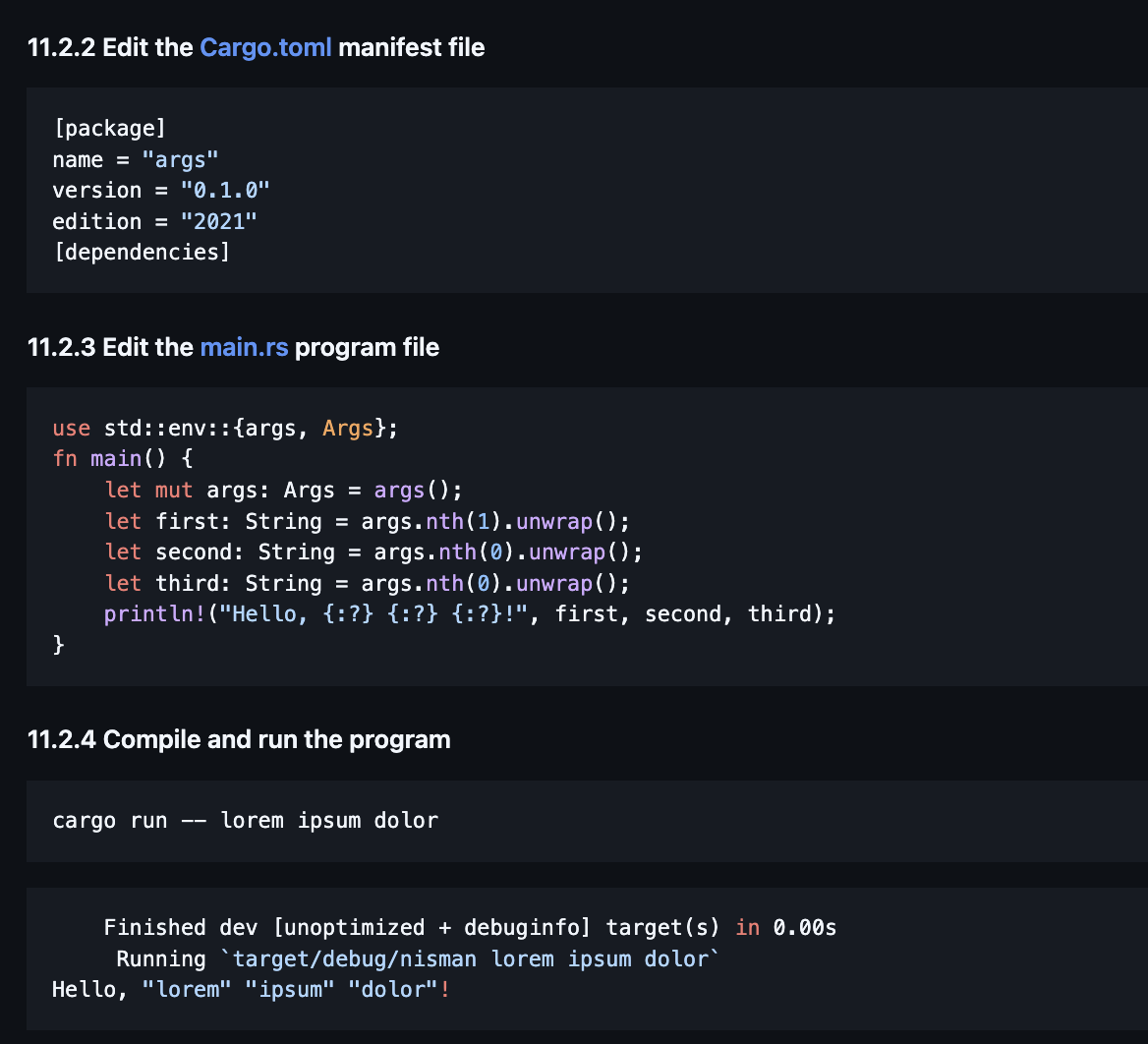This screenshot has height=1044, width=1148.
Task: Click the let mut args line
Action: point(283,490)
